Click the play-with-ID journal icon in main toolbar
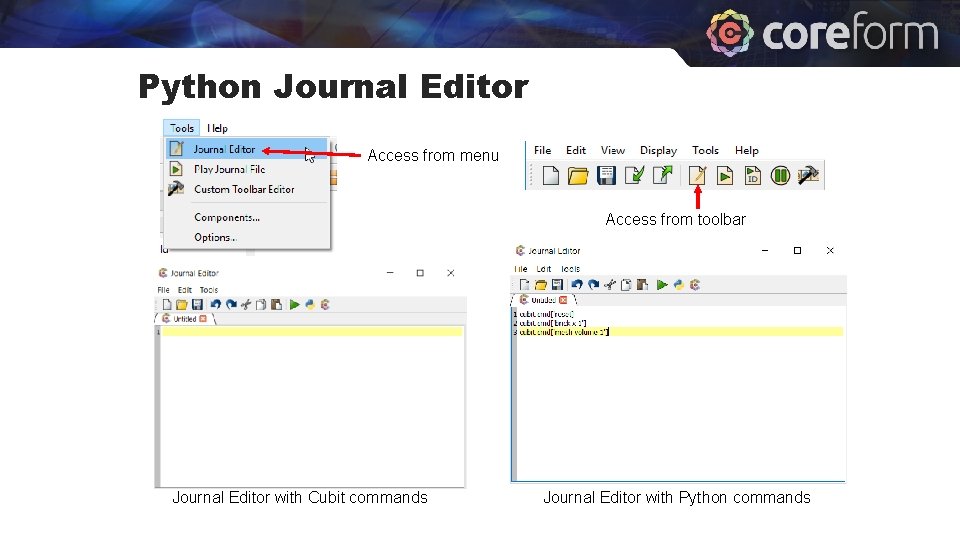Image resolution: width=960 pixels, height=540 pixels. point(752,176)
